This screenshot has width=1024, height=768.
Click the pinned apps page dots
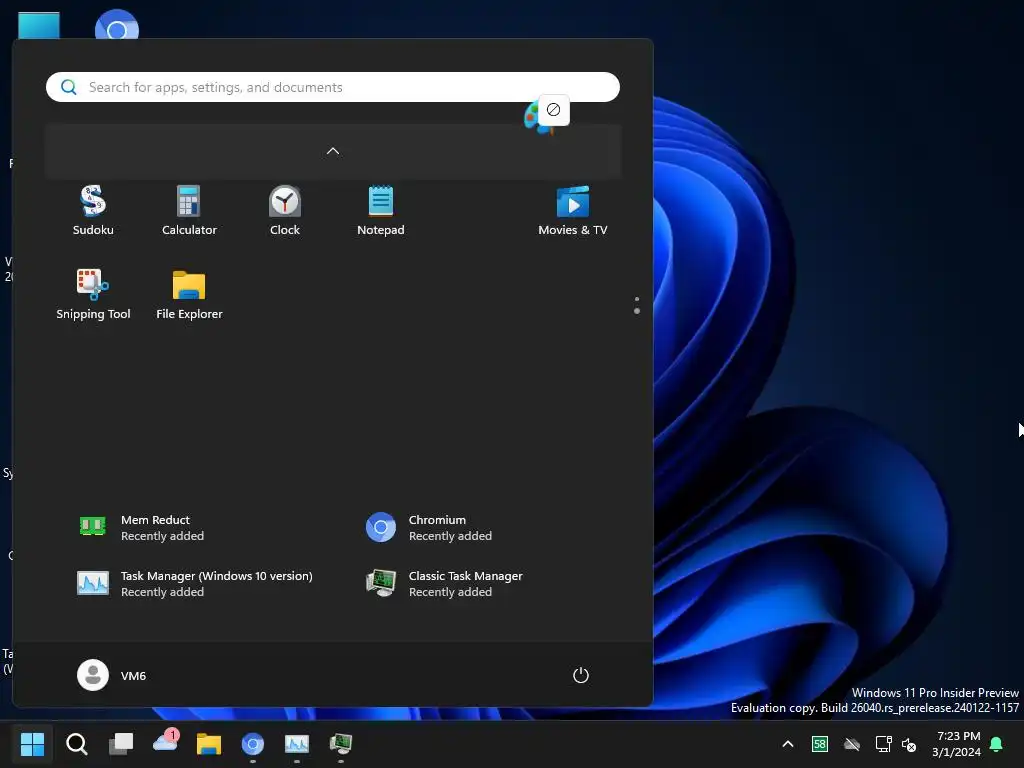[637, 305]
